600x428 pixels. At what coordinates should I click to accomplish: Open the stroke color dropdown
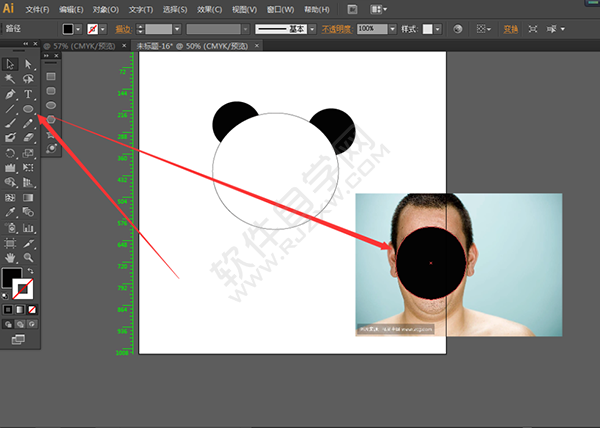pos(104,30)
